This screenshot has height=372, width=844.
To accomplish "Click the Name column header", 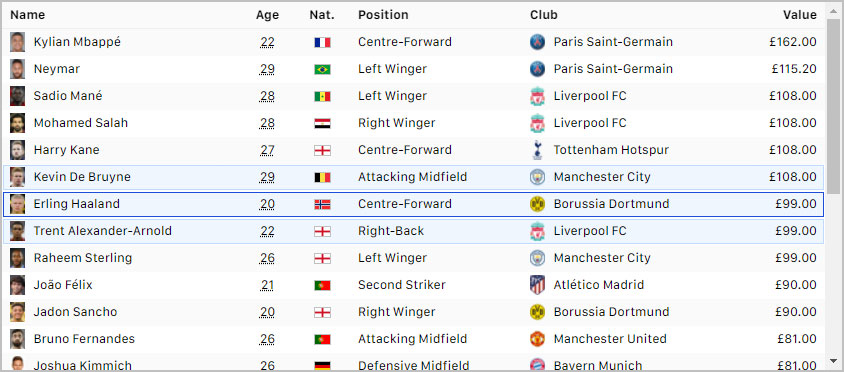I will [x=27, y=15].
